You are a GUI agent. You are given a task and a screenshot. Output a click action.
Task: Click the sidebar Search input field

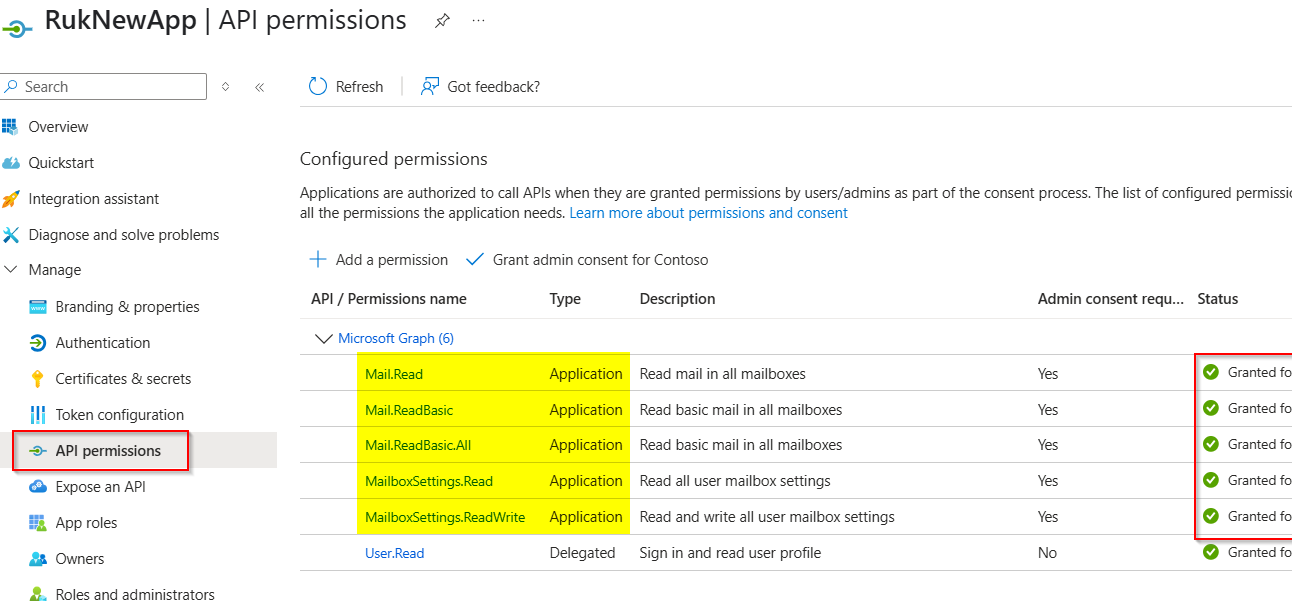point(110,87)
